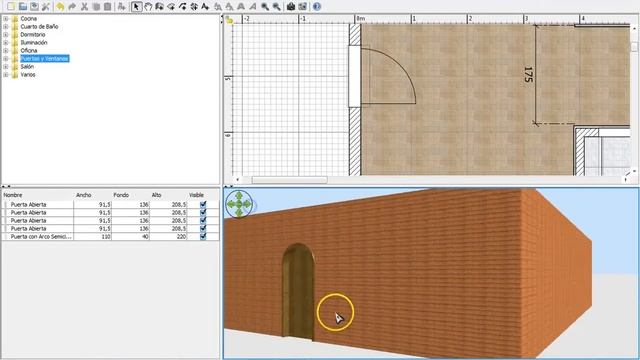Expand the Oficina folder
Viewport: 640px width, 360px height.
coord(6,51)
